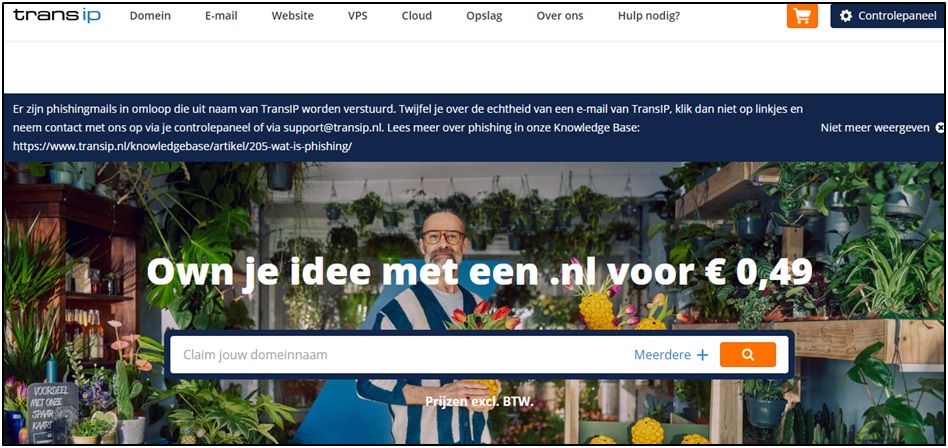Click the plus icon next to Meerdere
The width and height of the screenshot is (948, 448).
click(702, 355)
